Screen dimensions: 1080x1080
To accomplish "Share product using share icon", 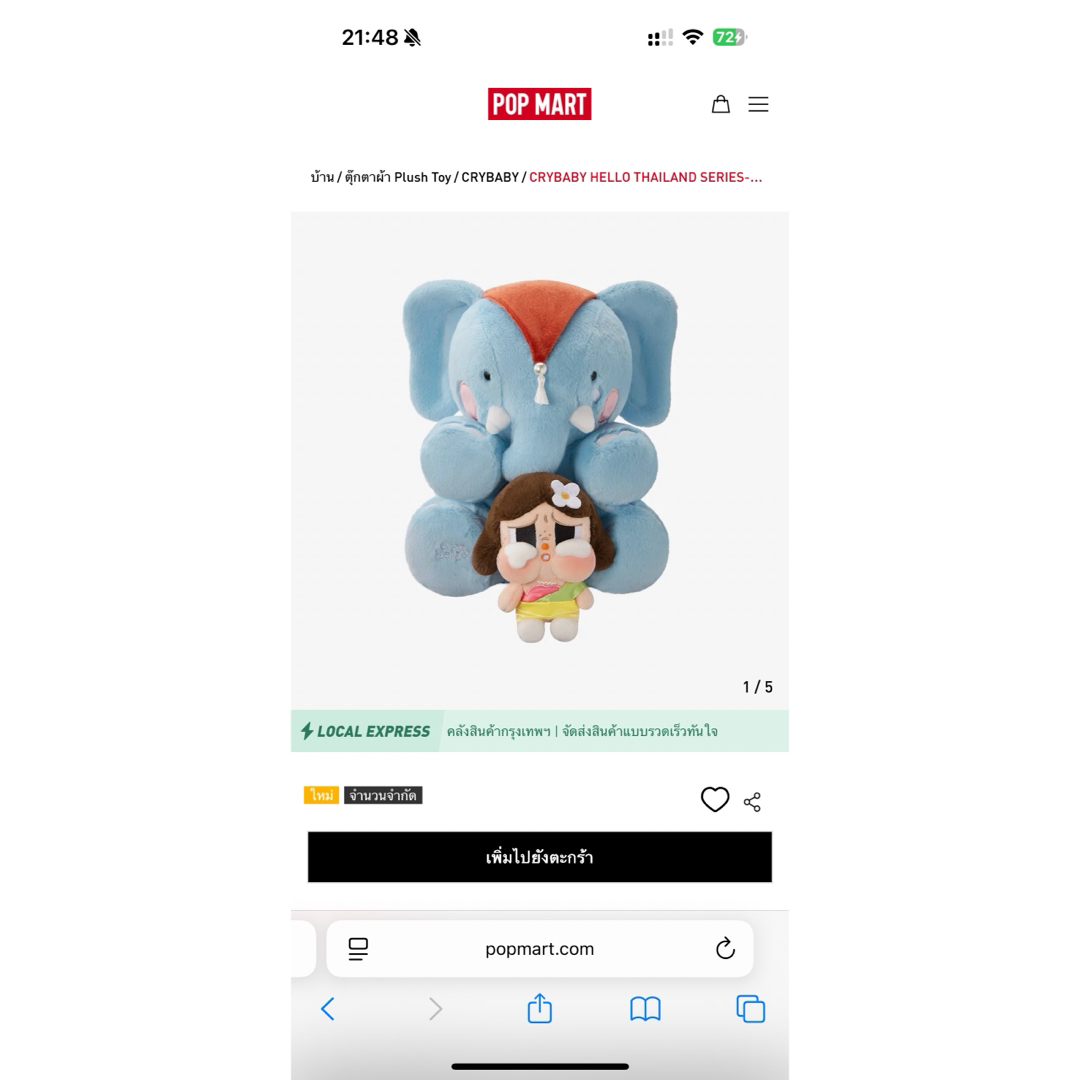I will pos(752,802).
